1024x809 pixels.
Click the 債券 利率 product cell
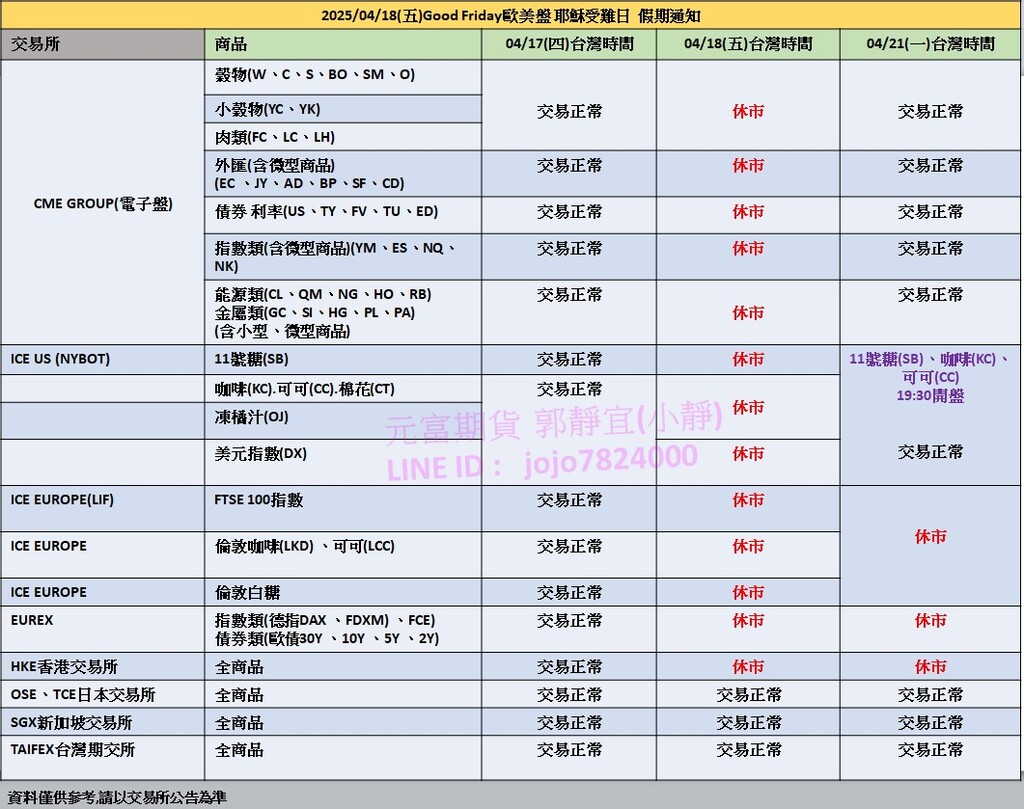326,212
